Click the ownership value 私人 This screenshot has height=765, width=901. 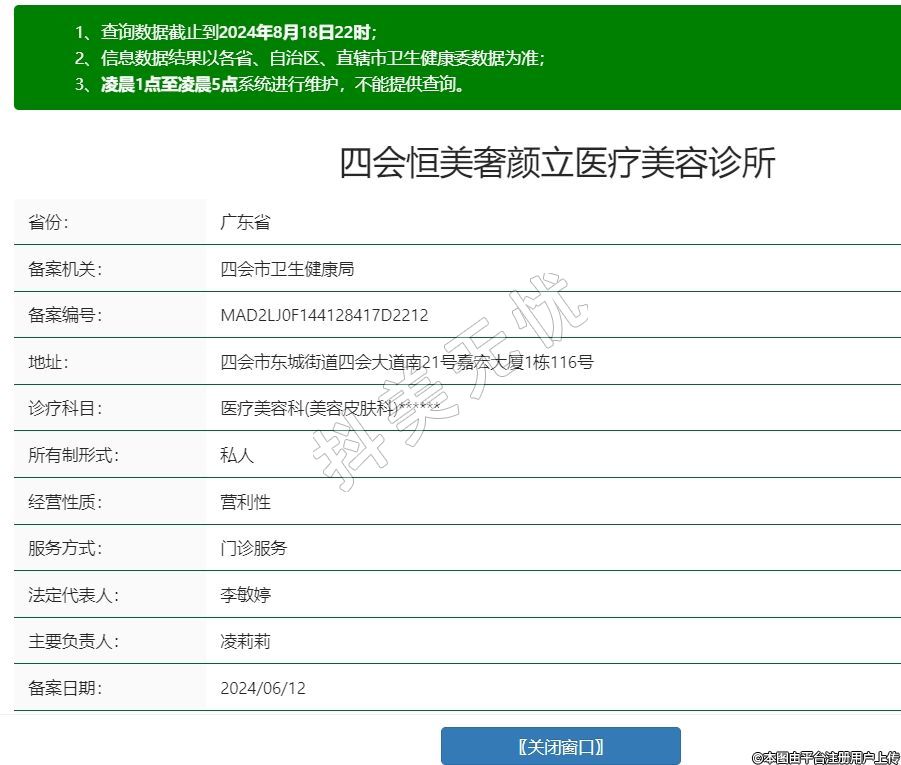237,455
